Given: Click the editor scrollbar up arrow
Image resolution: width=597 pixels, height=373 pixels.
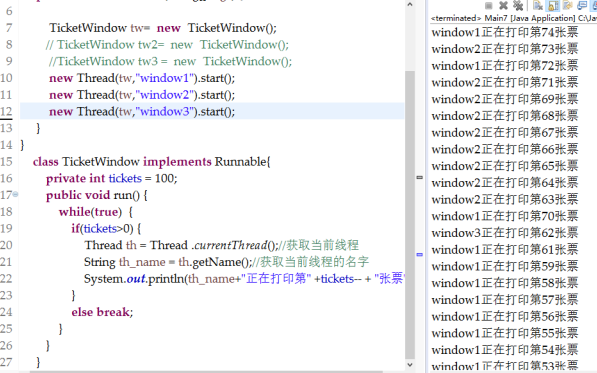Looking at the screenshot, I should click(410, 5).
